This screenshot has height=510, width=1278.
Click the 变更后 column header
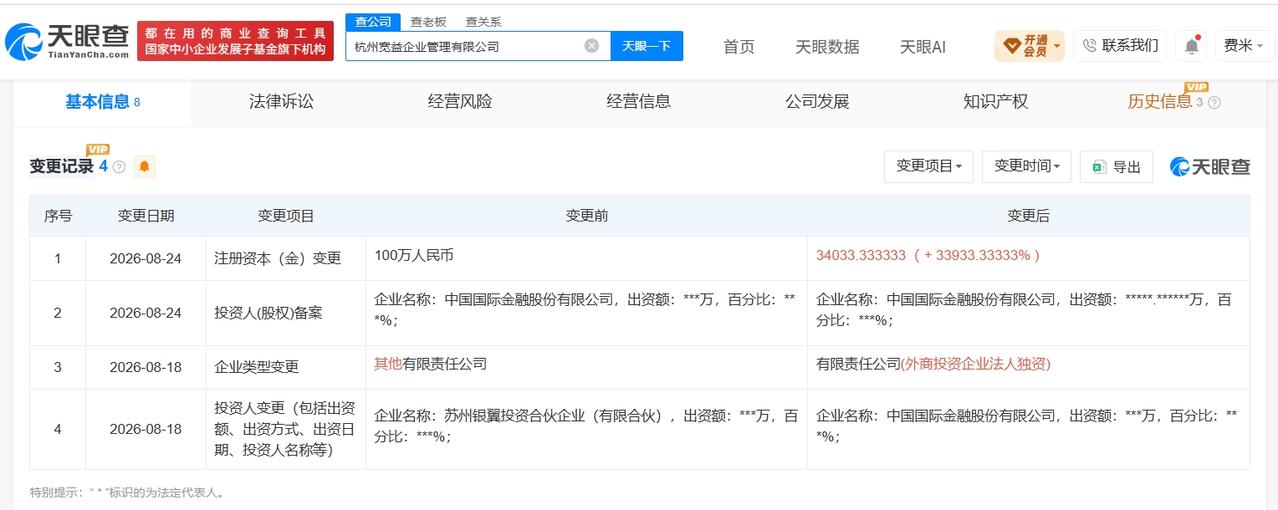pyautogui.click(x=1028, y=216)
